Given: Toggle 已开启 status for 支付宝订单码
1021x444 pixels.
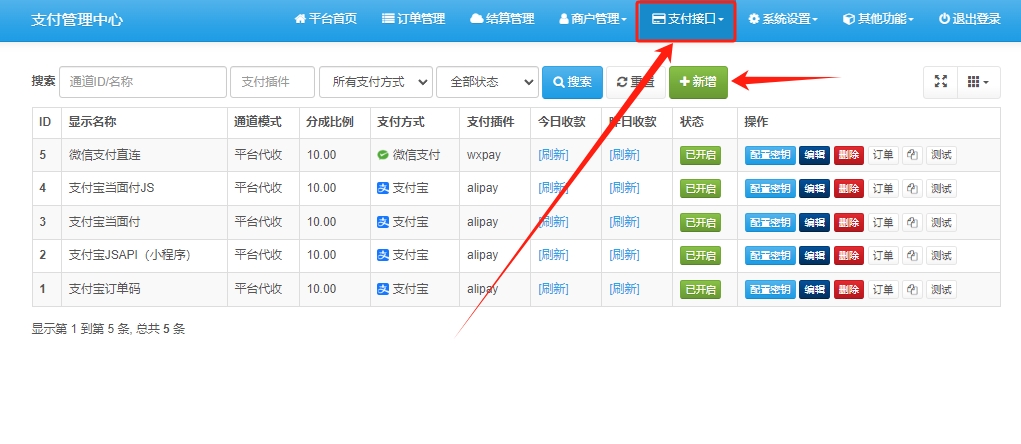Looking at the screenshot, I should [x=700, y=289].
